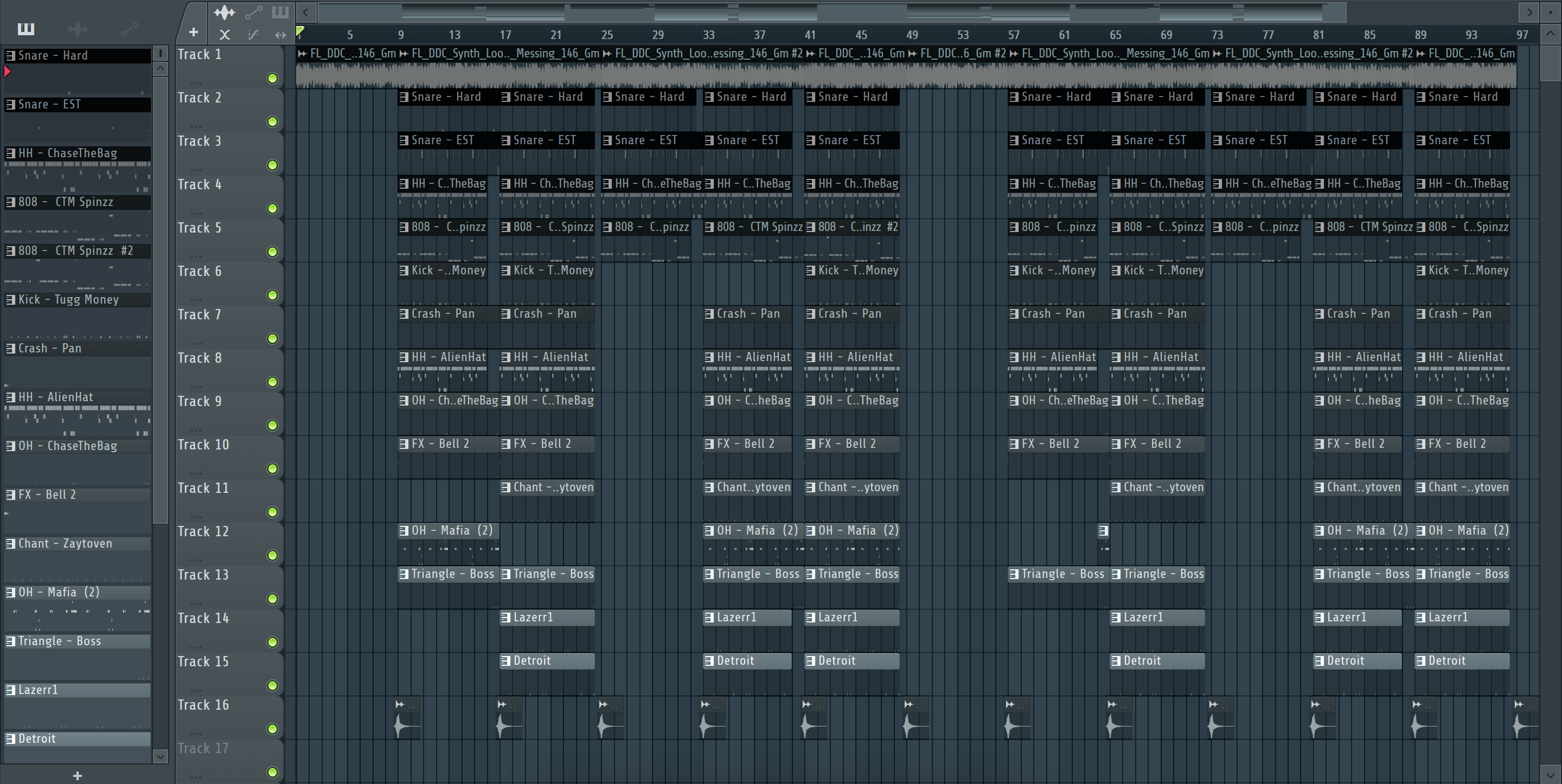
Task: Add a new pattern with the bottom plus
Action: click(77, 775)
